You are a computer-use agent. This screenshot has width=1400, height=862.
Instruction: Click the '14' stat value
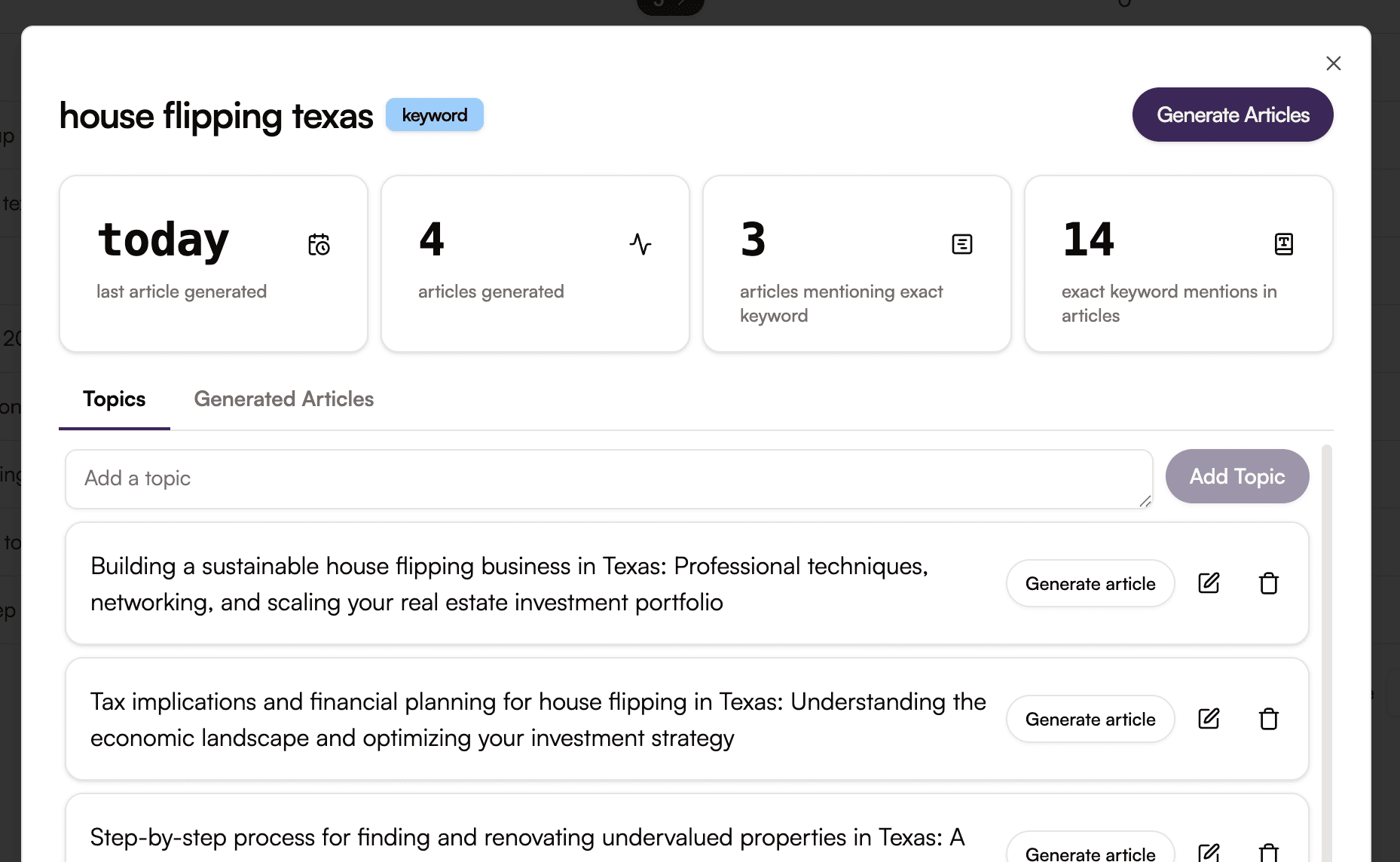[x=1089, y=240]
